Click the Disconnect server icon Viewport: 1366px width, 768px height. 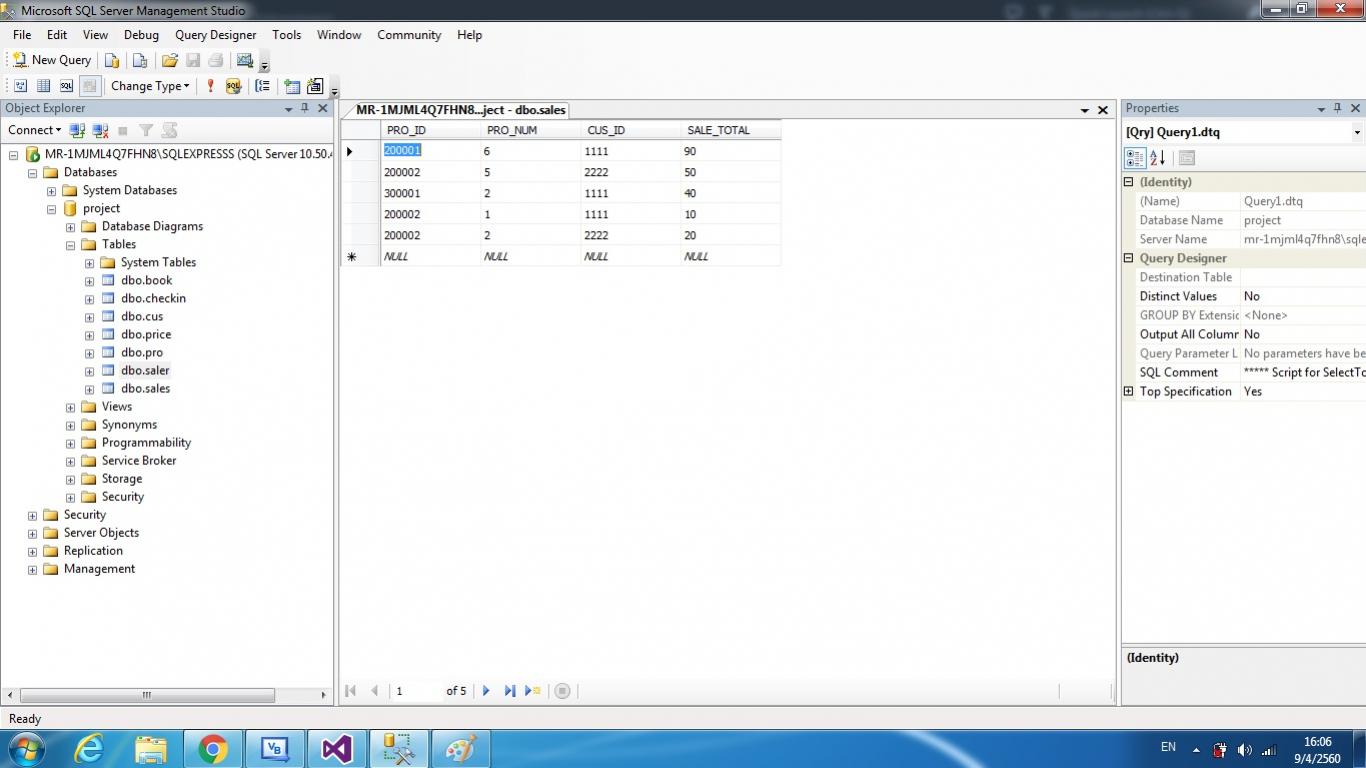click(100, 130)
